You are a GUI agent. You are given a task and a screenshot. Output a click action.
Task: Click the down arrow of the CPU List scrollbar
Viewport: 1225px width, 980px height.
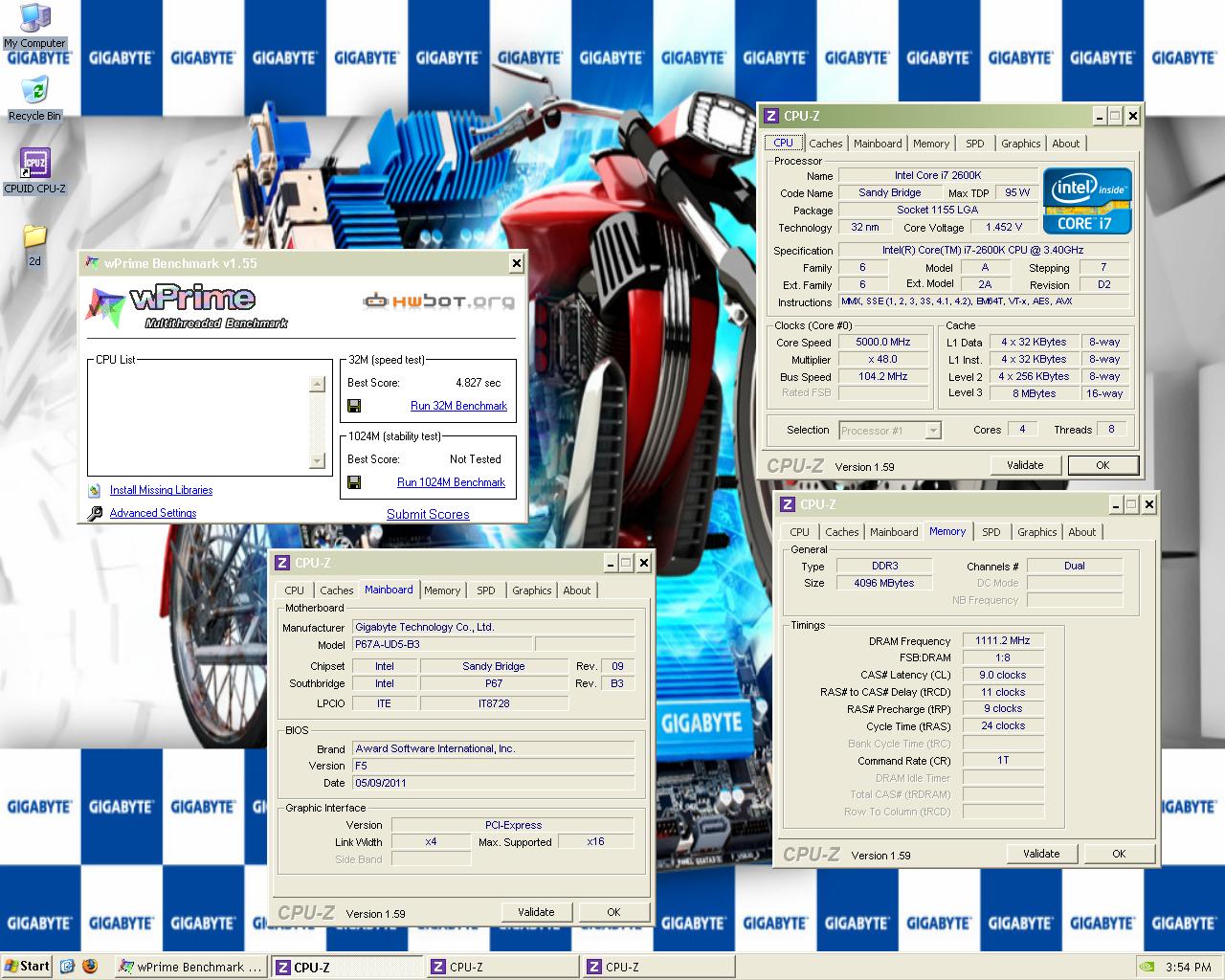pyautogui.click(x=318, y=461)
